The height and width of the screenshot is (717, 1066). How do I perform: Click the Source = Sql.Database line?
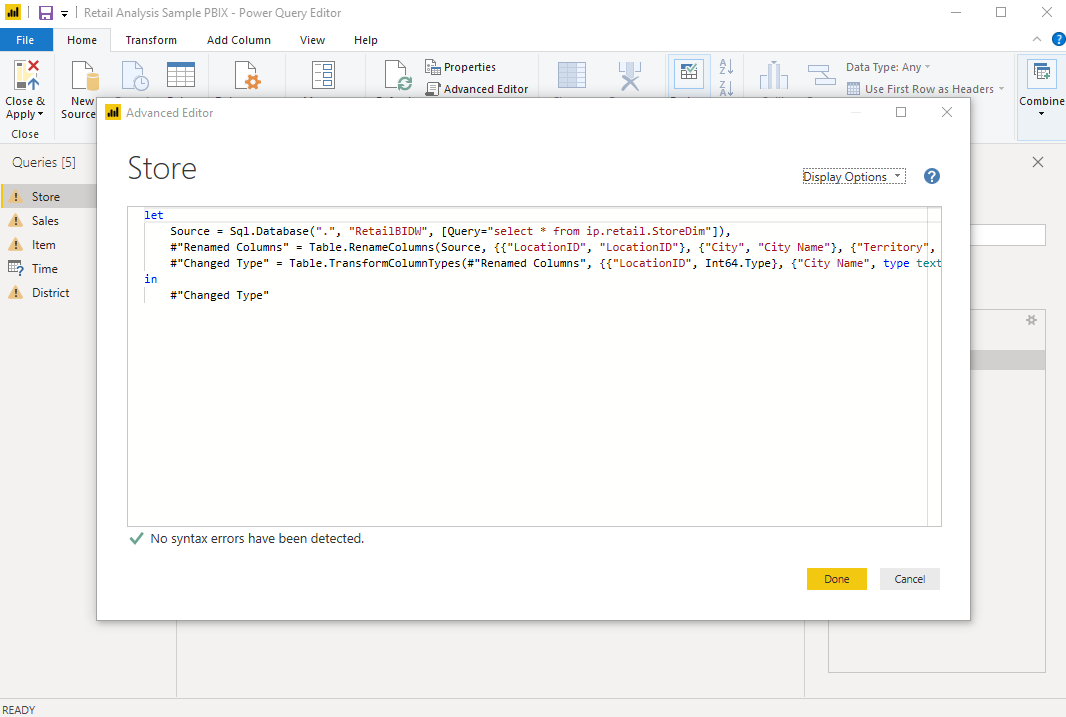[x=450, y=231]
